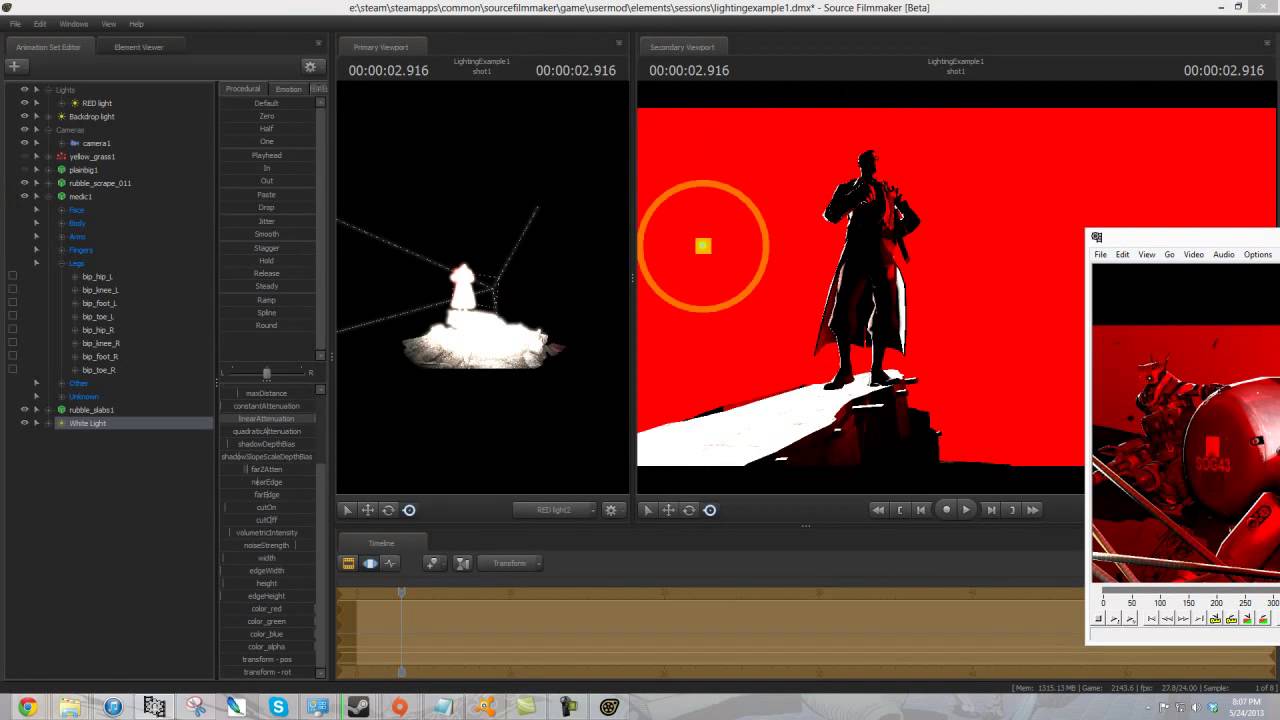1280x720 pixels.
Task: Expand the rubble_slabs1 tree item
Action: click(49, 410)
